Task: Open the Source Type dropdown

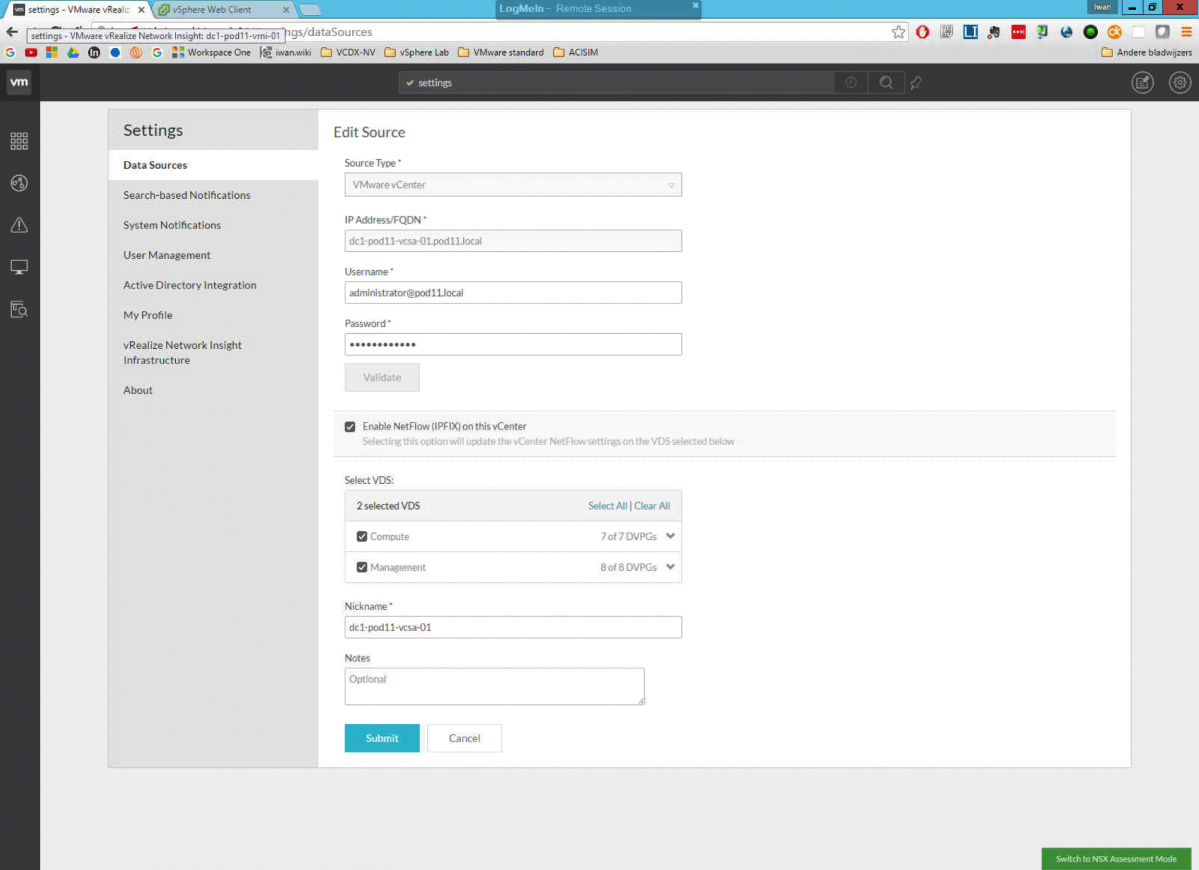Action: (x=513, y=185)
